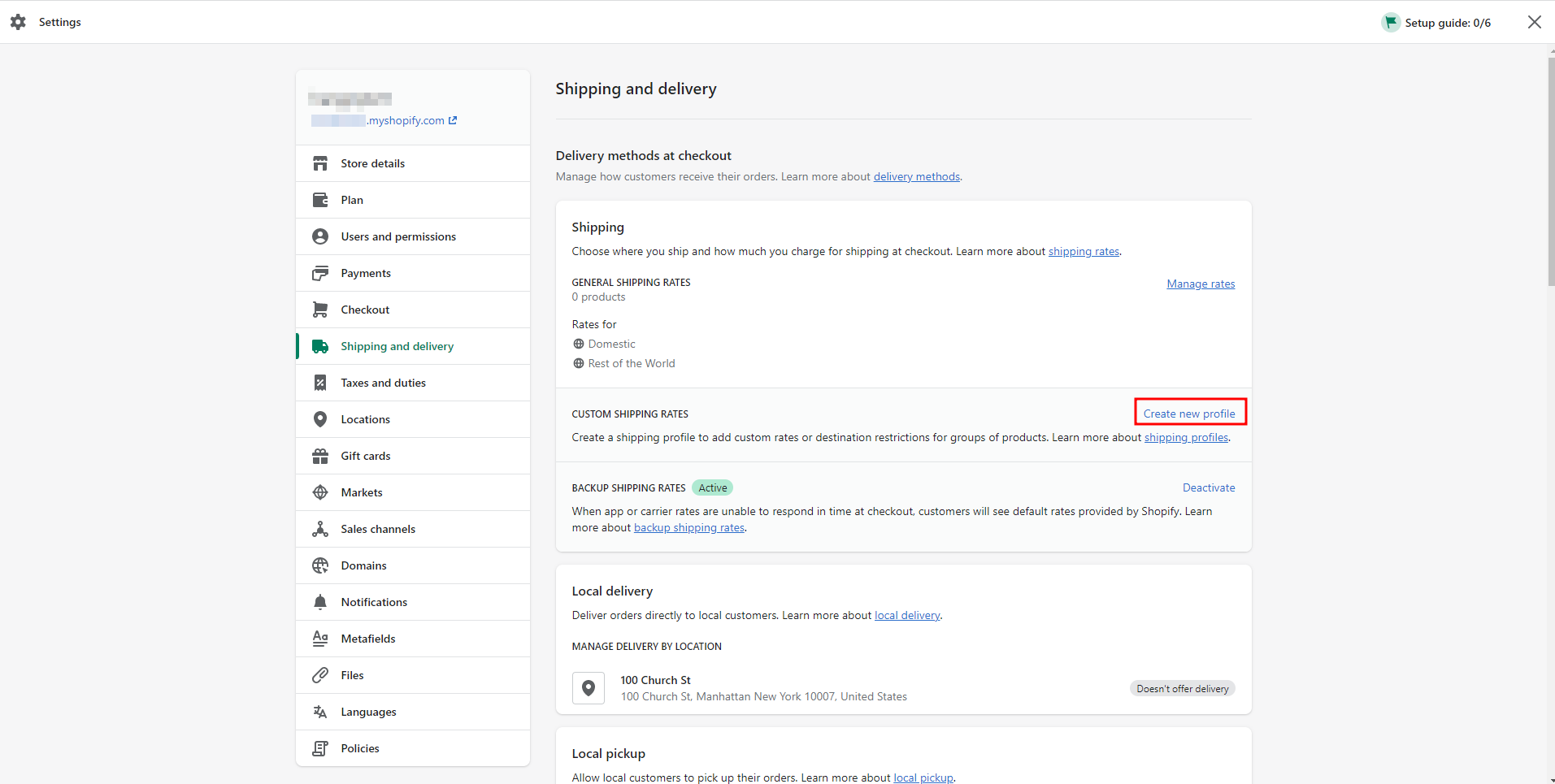Screen dimensions: 1555x784
Task: Click the globe icon next to Rest of the World
Action: (x=579, y=363)
